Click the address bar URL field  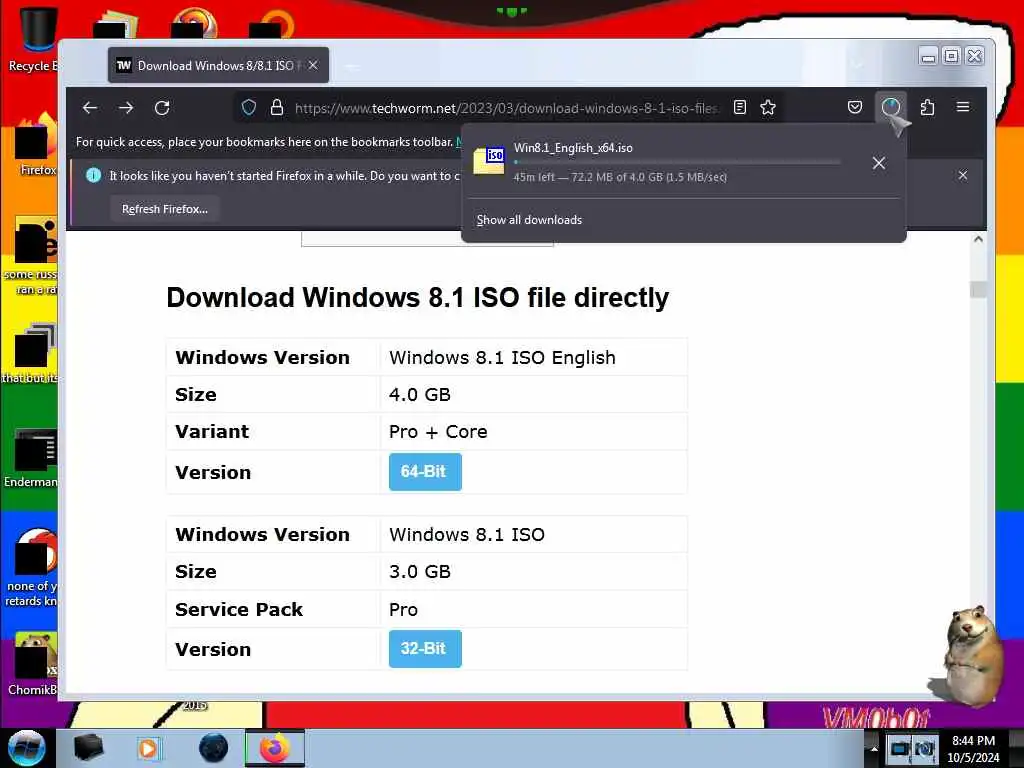506,108
